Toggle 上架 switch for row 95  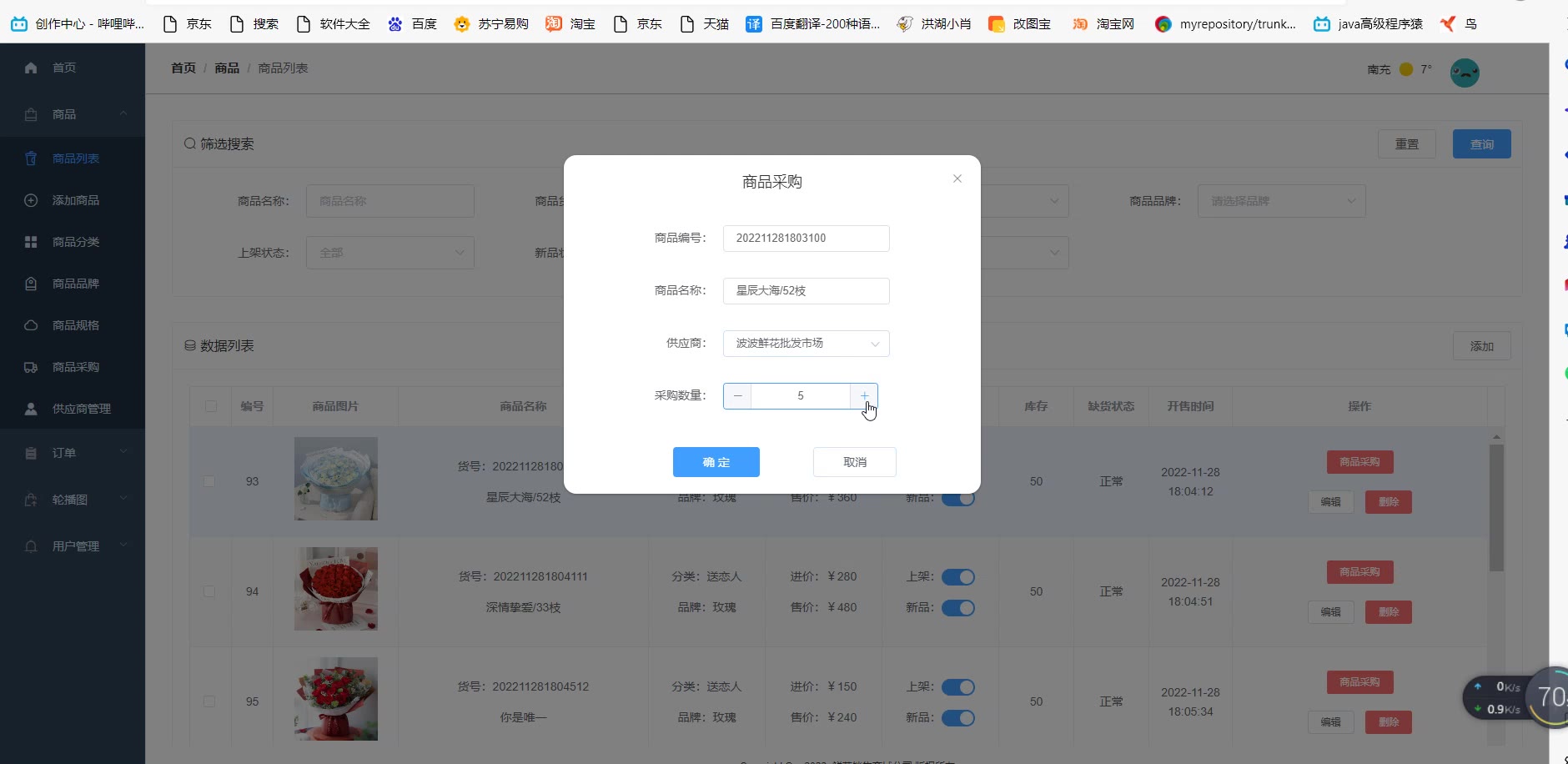[958, 687]
